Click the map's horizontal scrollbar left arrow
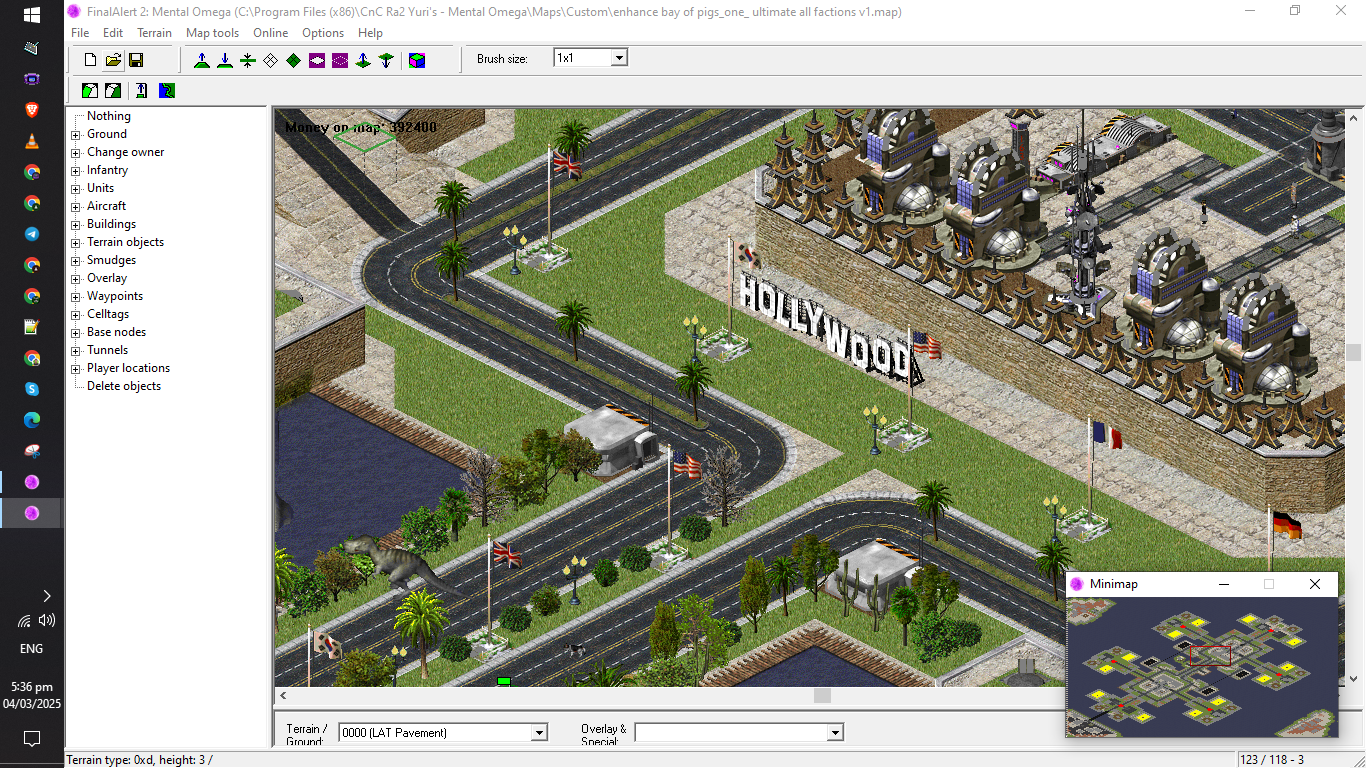Screen dimensions: 1366x768 click(283, 696)
